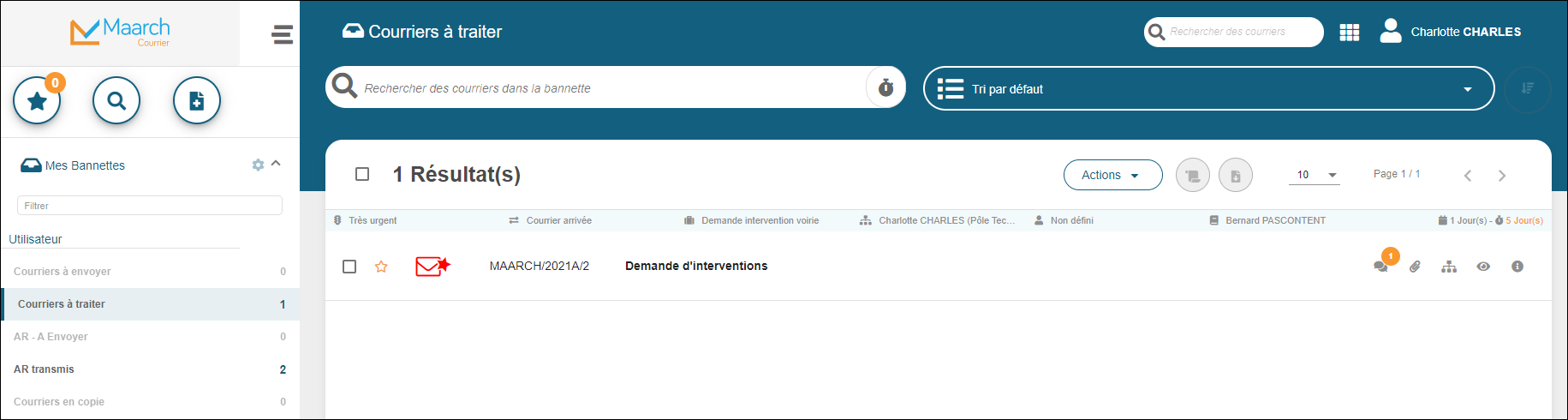Collapse the Mes Bannettes section
Screen dimensions: 1568x420
pyautogui.click(x=276, y=164)
